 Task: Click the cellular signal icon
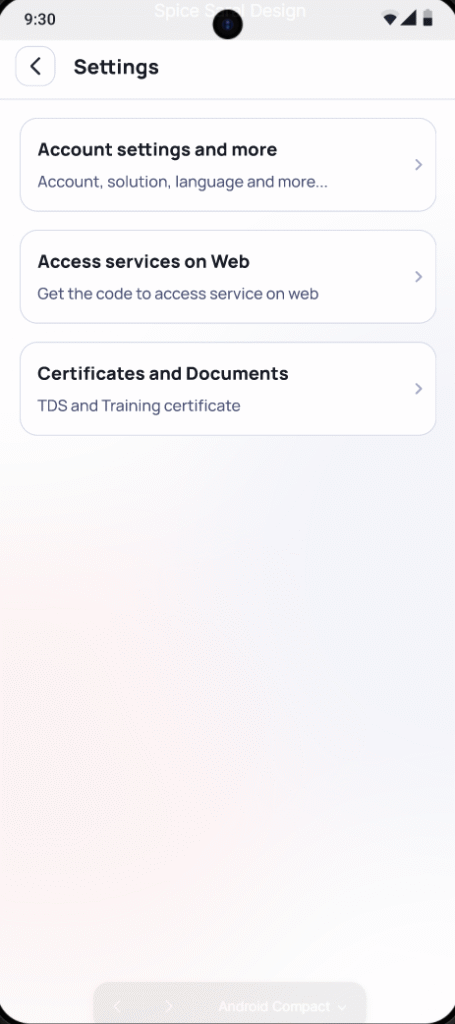click(409, 18)
